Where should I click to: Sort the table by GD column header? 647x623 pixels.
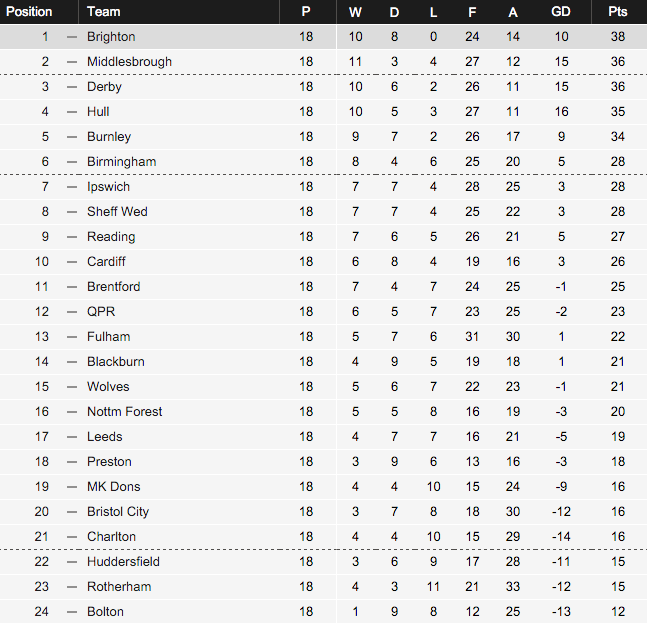[561, 12]
